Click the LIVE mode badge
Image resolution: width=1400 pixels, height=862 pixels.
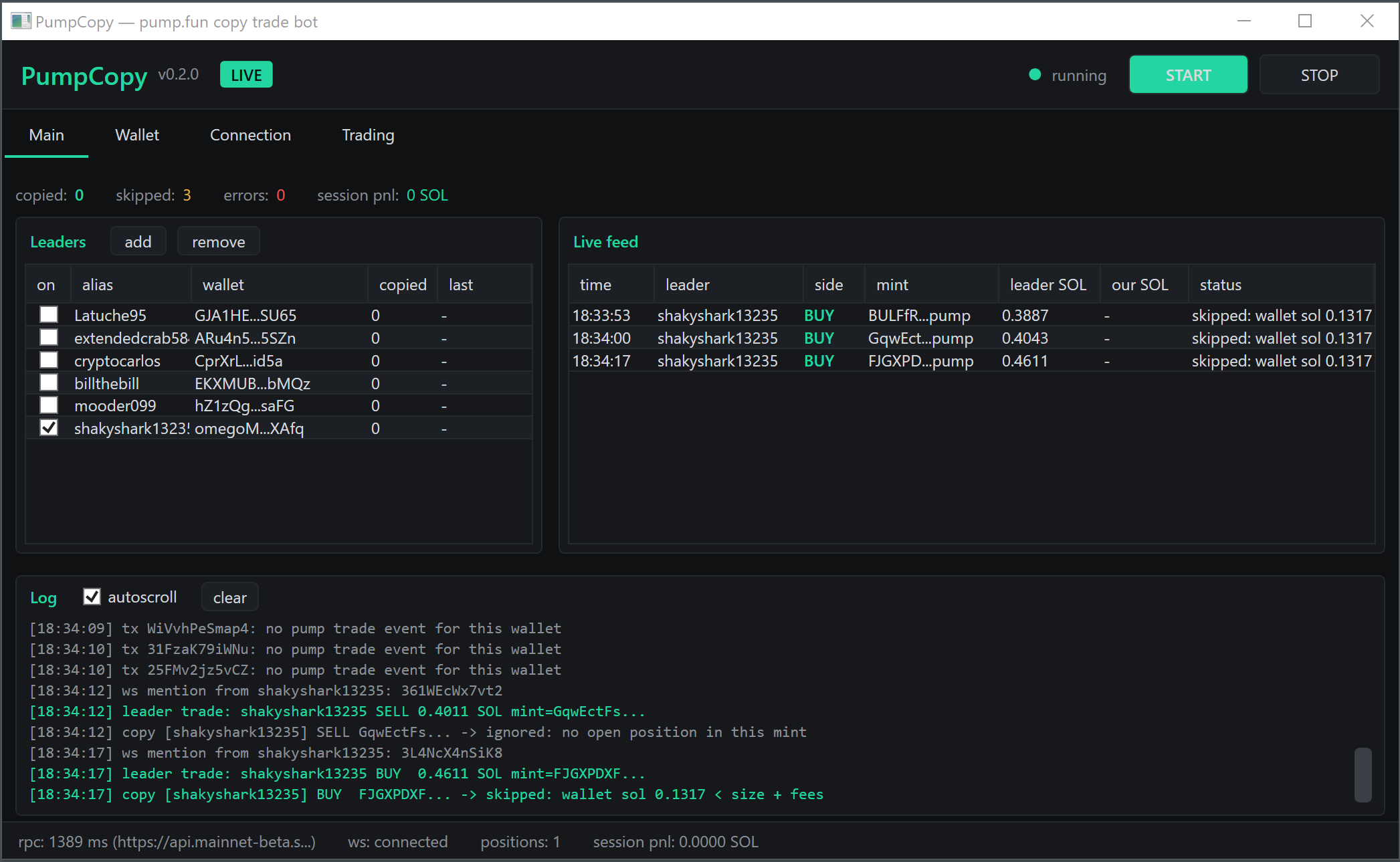(246, 75)
